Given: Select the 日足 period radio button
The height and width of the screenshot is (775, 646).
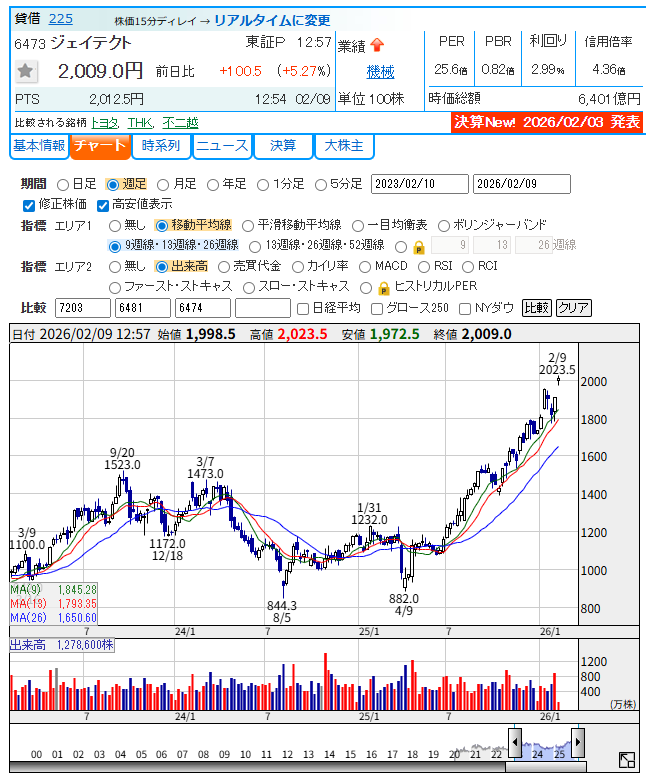Looking at the screenshot, I should 63,184.
